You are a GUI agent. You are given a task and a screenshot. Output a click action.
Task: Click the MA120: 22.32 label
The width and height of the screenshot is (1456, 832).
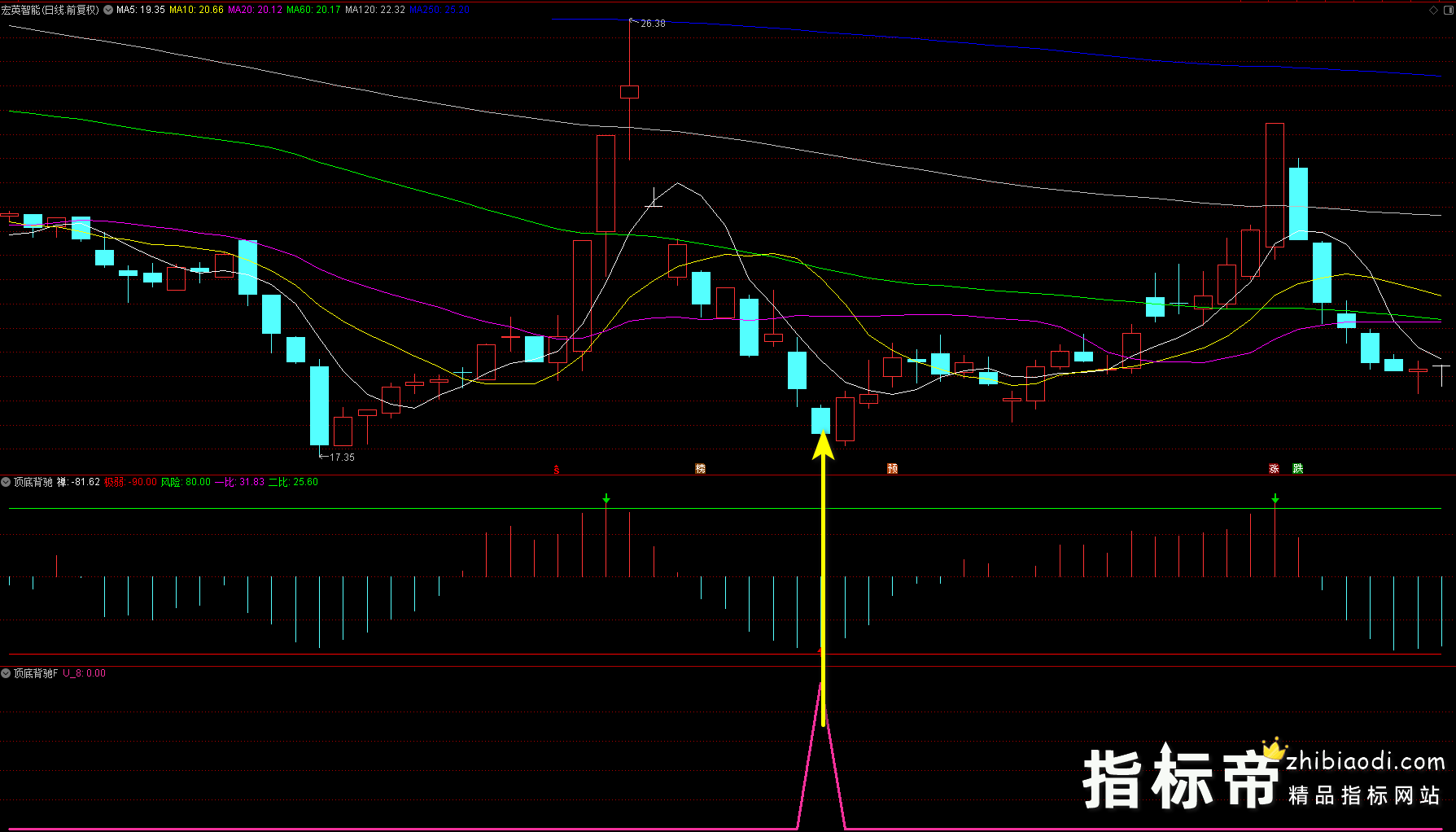375,10
